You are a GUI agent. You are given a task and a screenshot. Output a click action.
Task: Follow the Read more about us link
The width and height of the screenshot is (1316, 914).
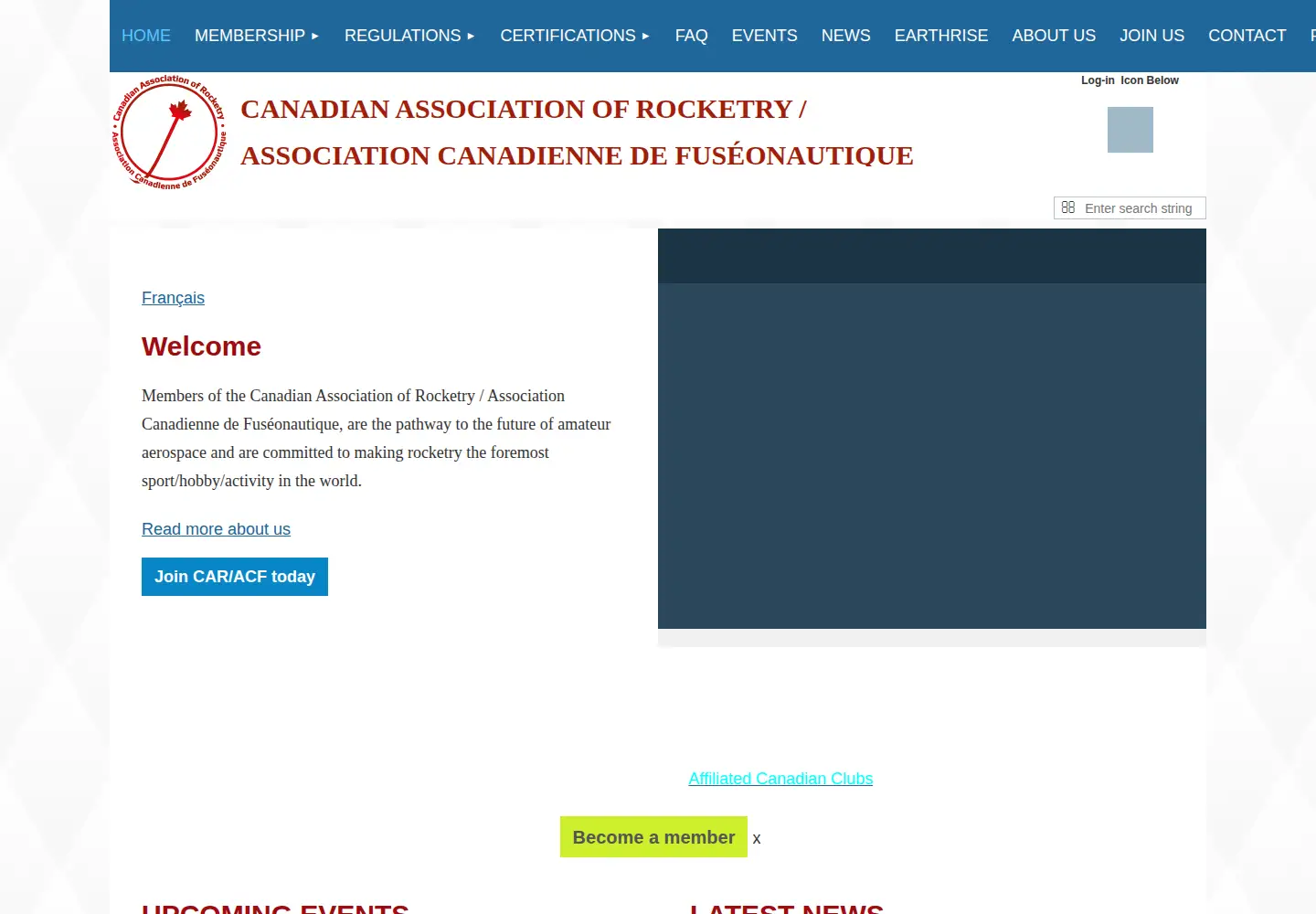click(x=216, y=529)
